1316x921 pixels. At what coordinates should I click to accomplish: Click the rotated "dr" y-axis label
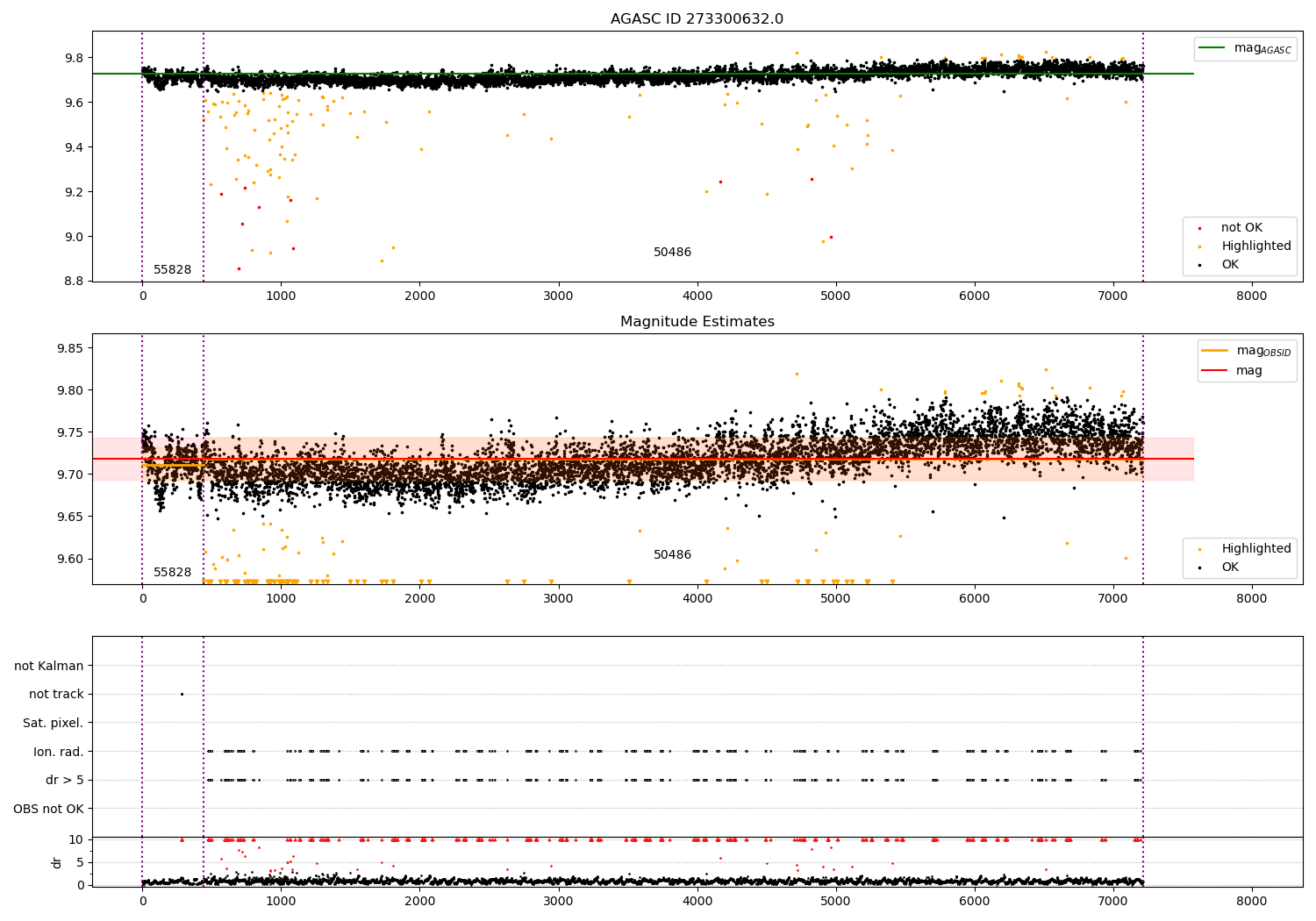coord(57,862)
